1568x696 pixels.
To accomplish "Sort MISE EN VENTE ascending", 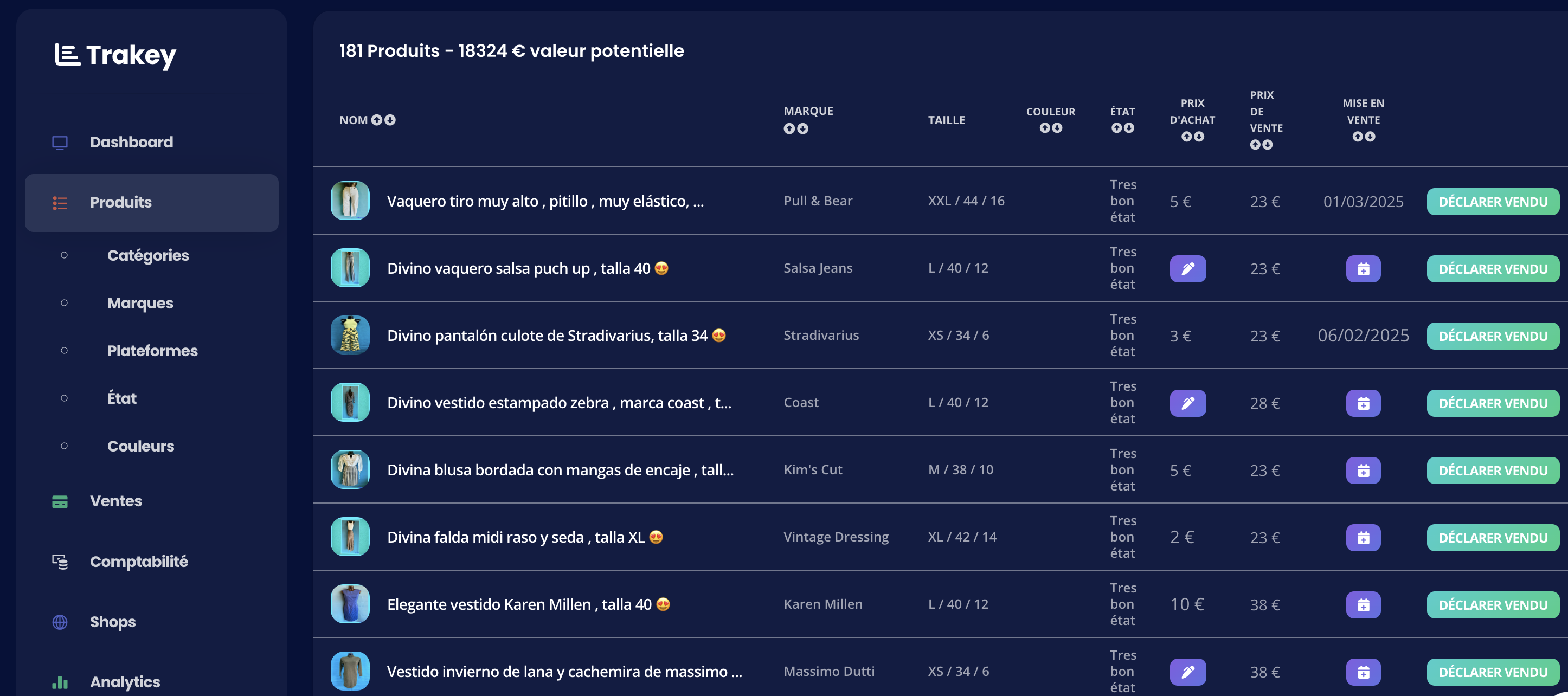I will (x=1358, y=136).
